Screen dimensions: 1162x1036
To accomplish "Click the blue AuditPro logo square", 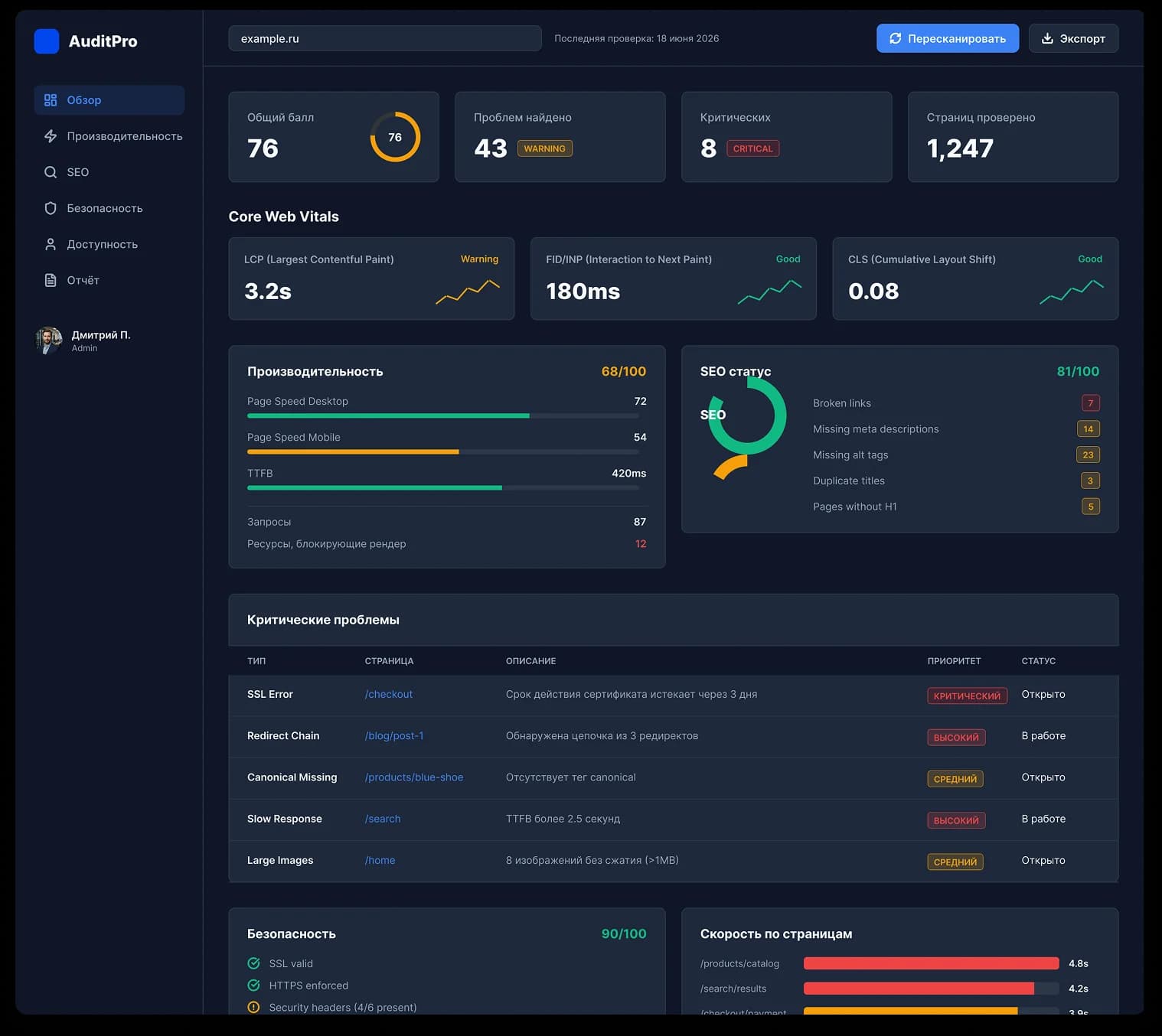I will point(47,41).
